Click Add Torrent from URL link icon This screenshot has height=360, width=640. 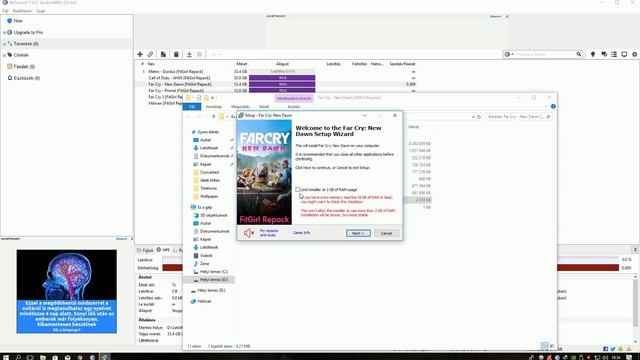tap(151, 54)
